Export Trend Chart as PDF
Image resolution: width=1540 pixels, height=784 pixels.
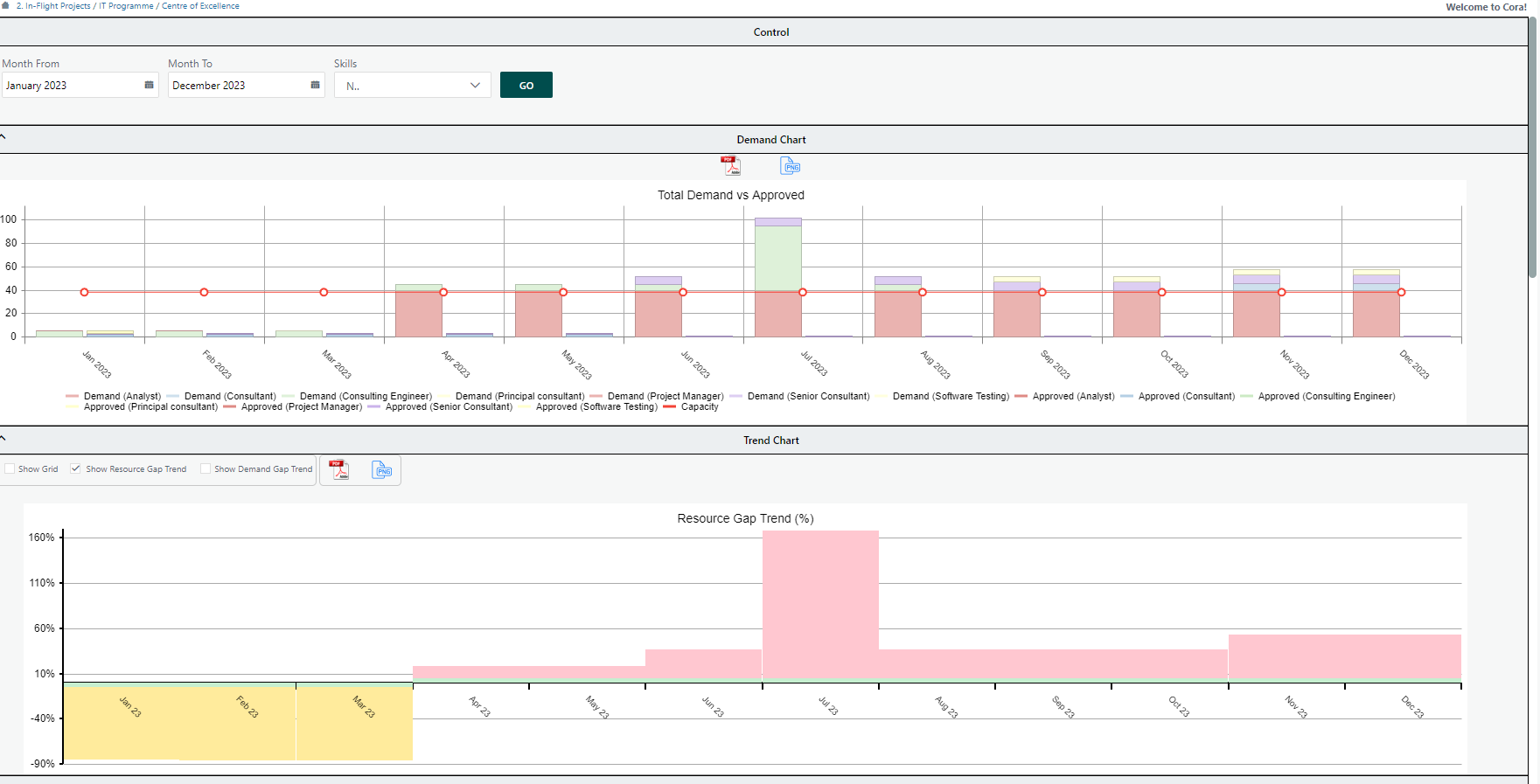(339, 470)
